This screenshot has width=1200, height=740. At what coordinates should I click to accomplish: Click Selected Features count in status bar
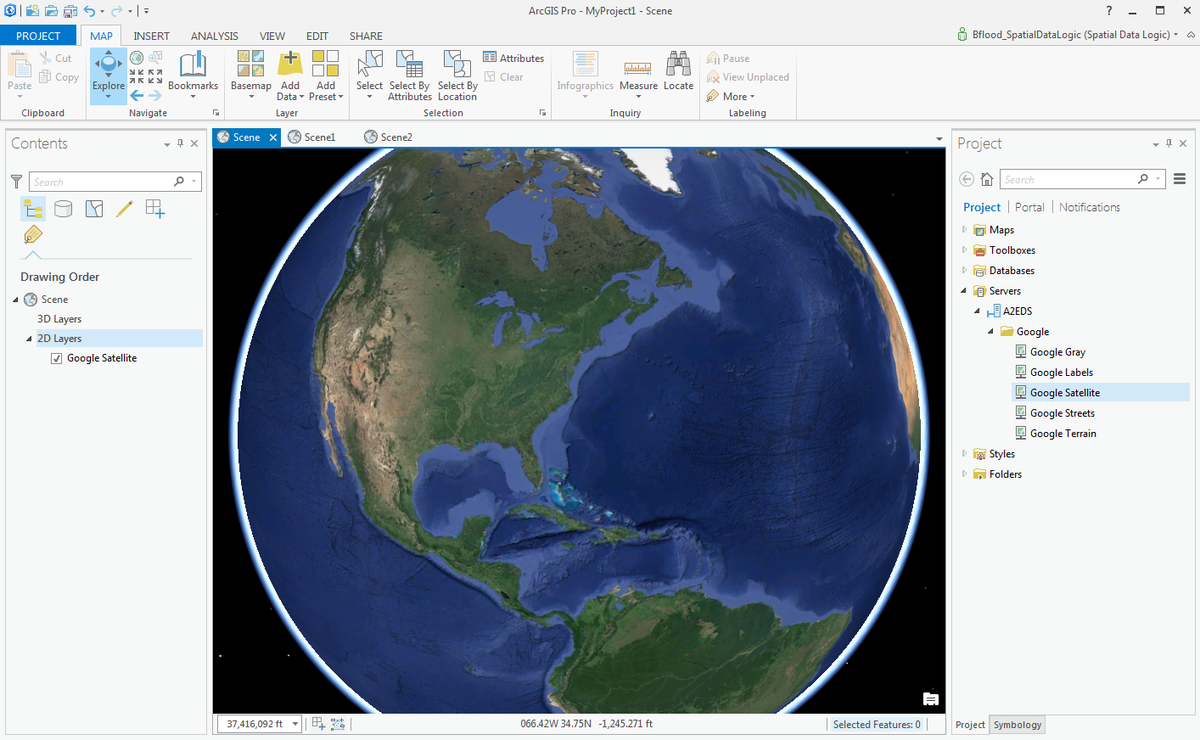tap(877, 725)
